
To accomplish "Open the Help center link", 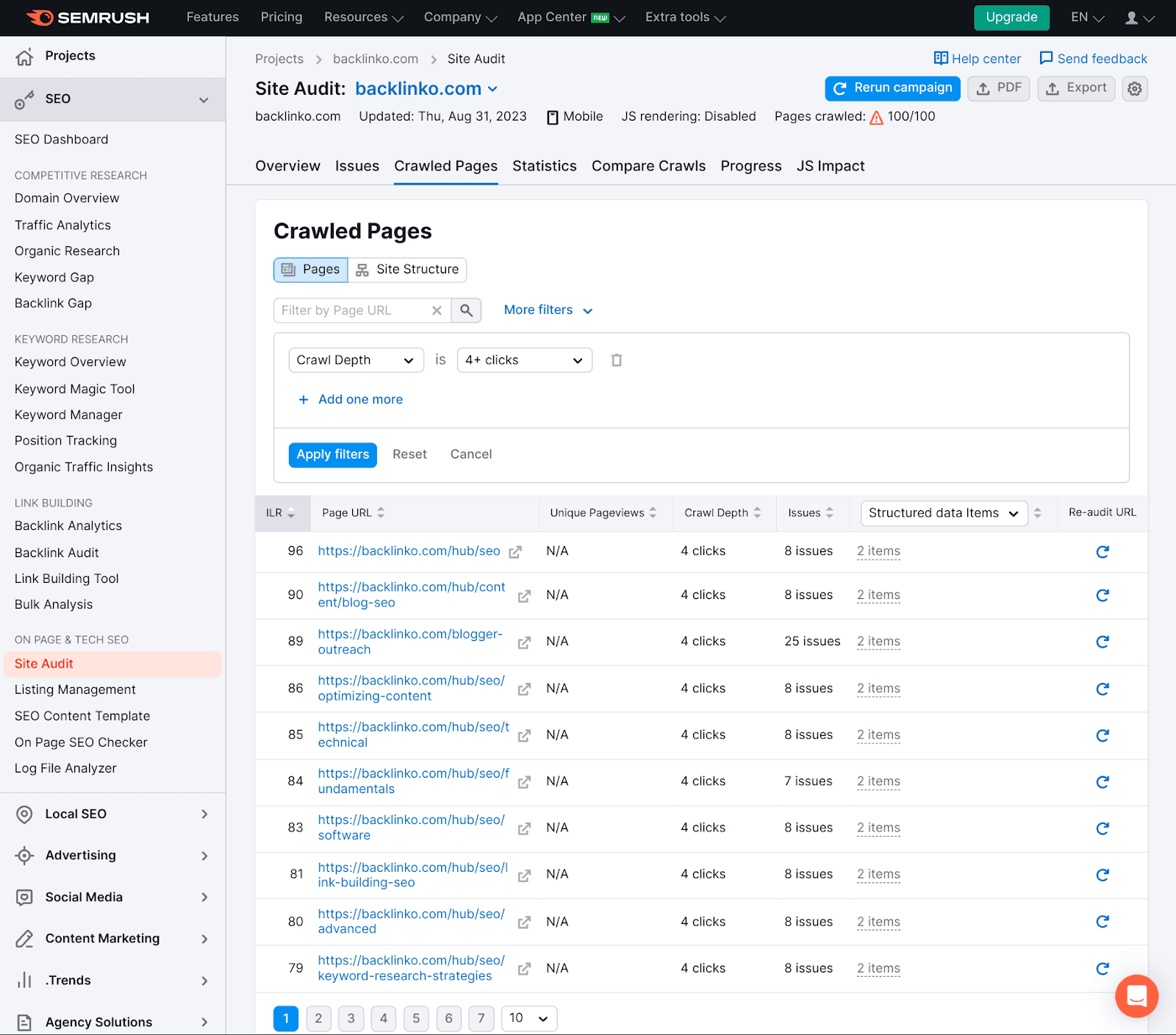I will tap(977, 59).
